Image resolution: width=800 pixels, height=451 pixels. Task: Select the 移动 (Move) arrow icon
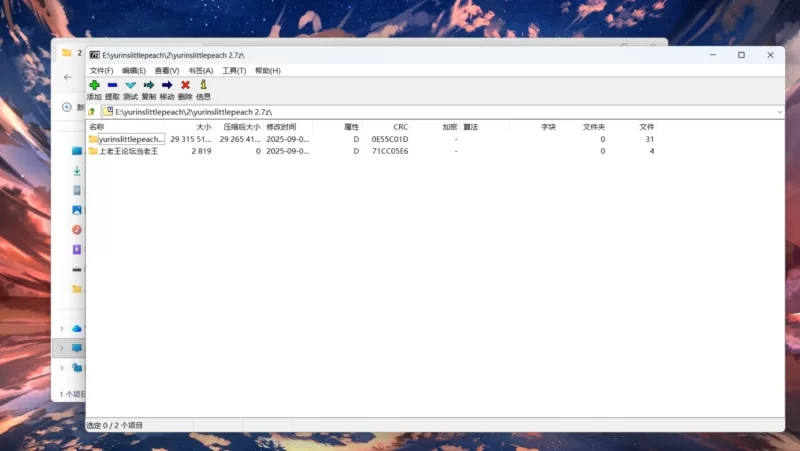[x=167, y=86]
